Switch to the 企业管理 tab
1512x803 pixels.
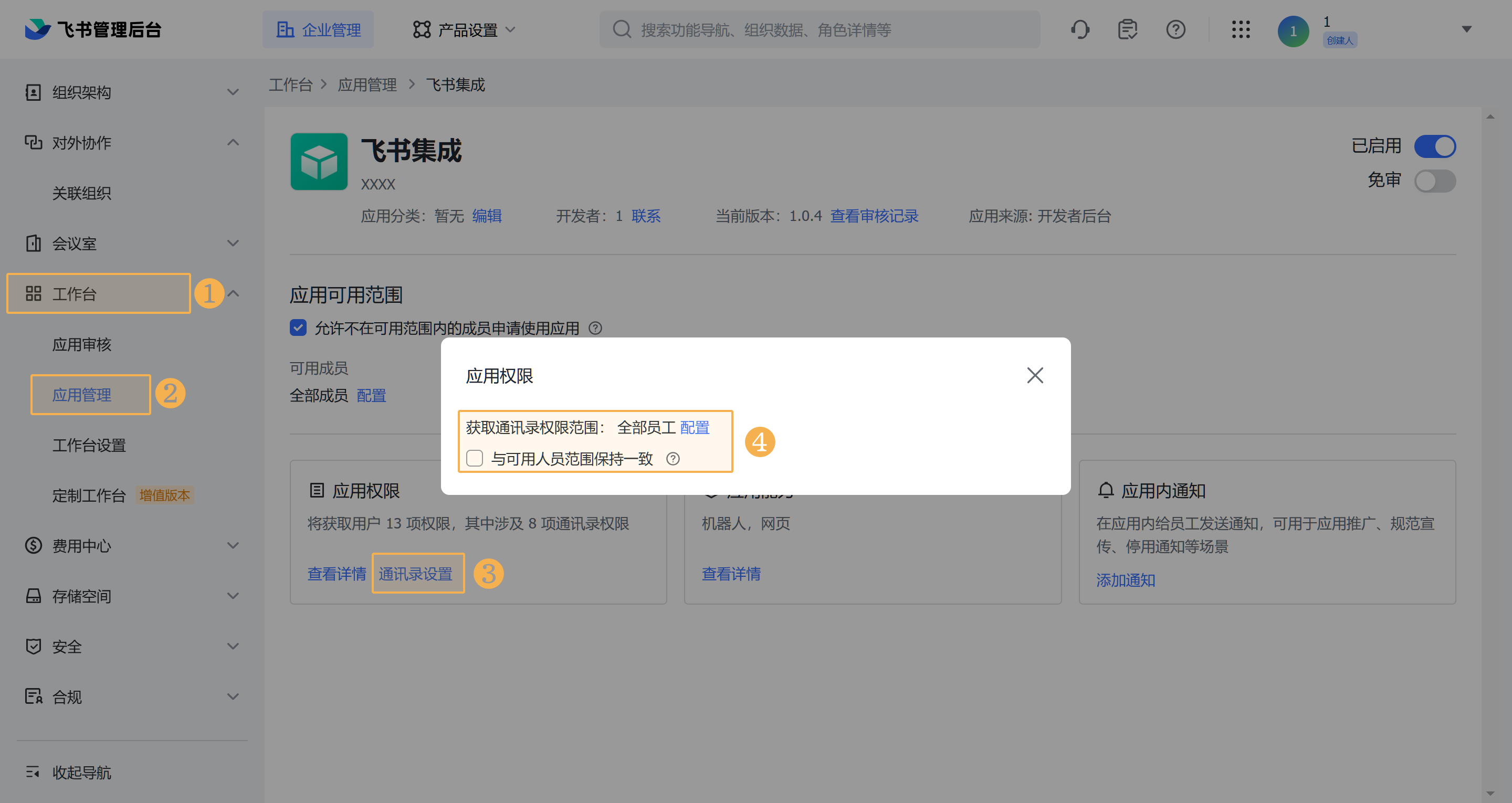tap(318, 29)
